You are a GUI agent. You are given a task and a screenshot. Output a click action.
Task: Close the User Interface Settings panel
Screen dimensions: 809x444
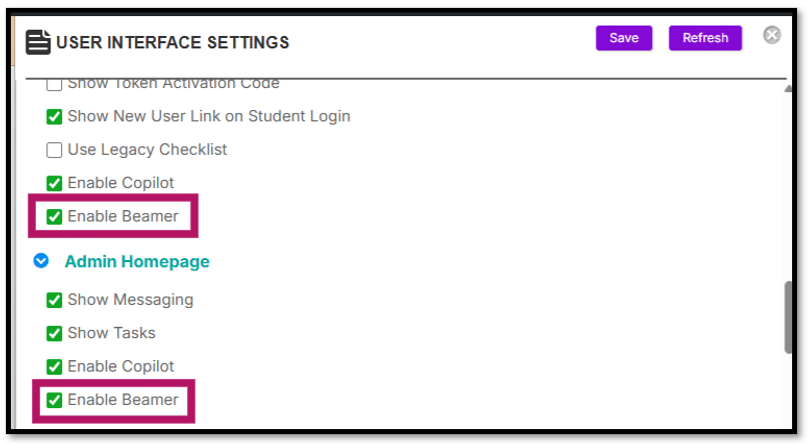pyautogui.click(x=772, y=35)
